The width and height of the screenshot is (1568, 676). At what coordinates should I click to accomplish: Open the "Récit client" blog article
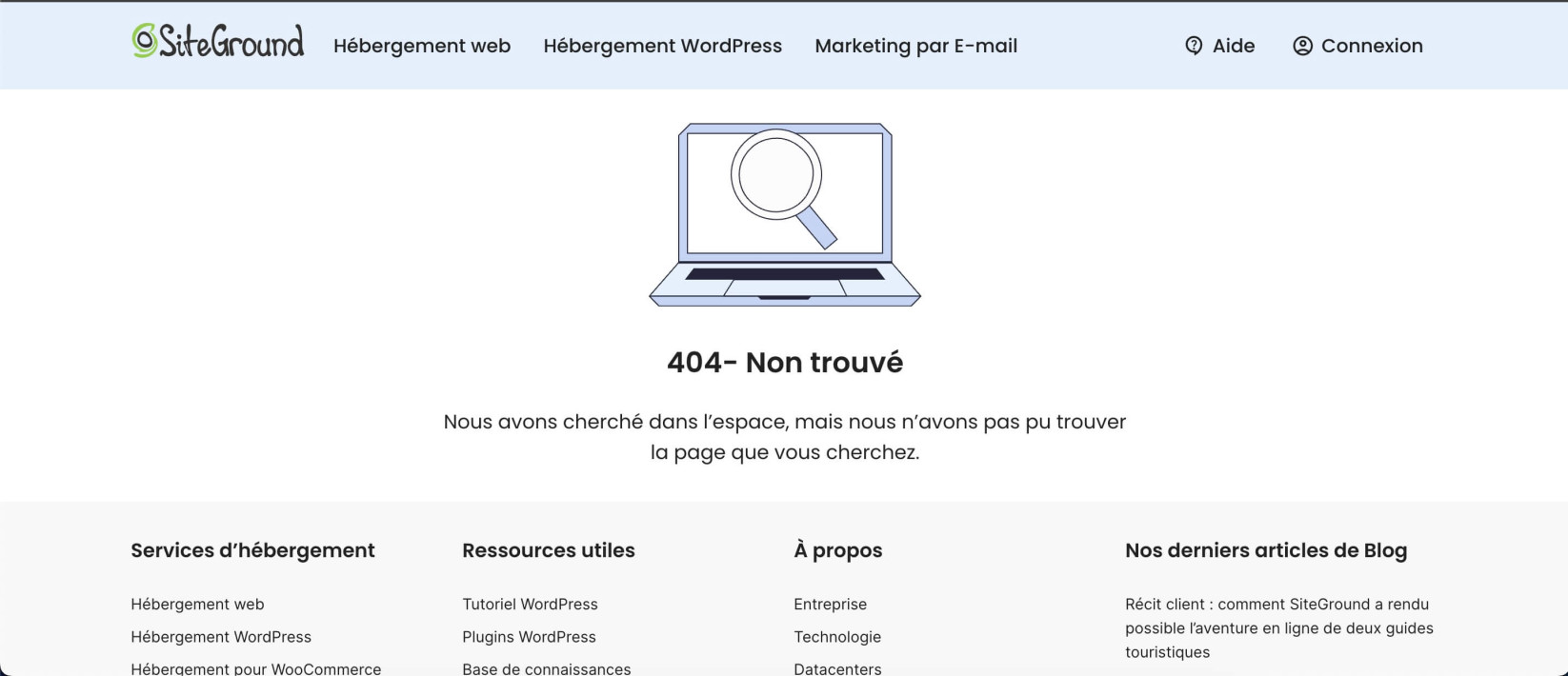[x=1279, y=628]
